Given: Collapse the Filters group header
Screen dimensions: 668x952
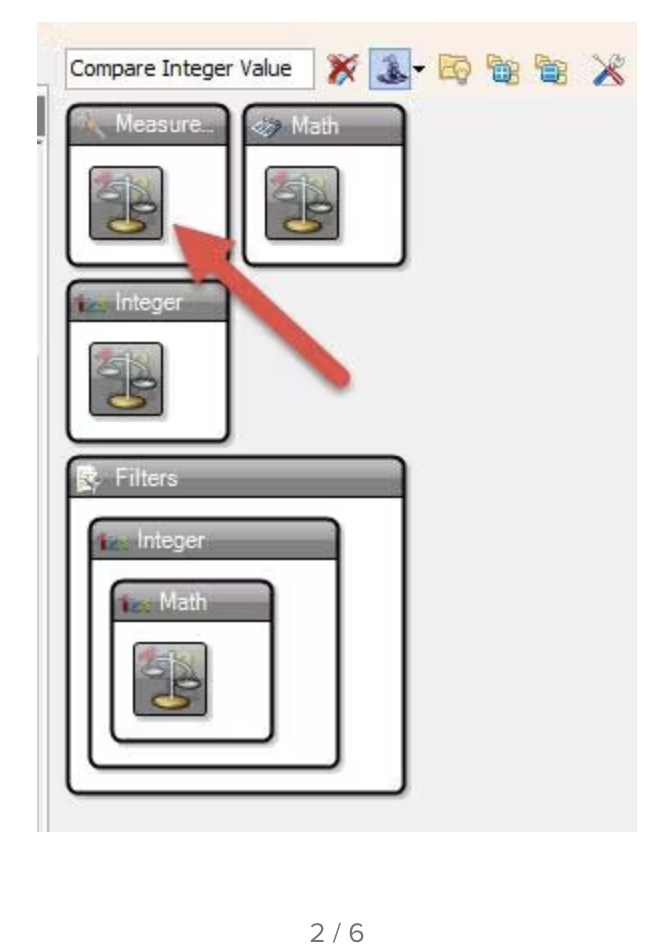Looking at the screenshot, I should [236, 478].
